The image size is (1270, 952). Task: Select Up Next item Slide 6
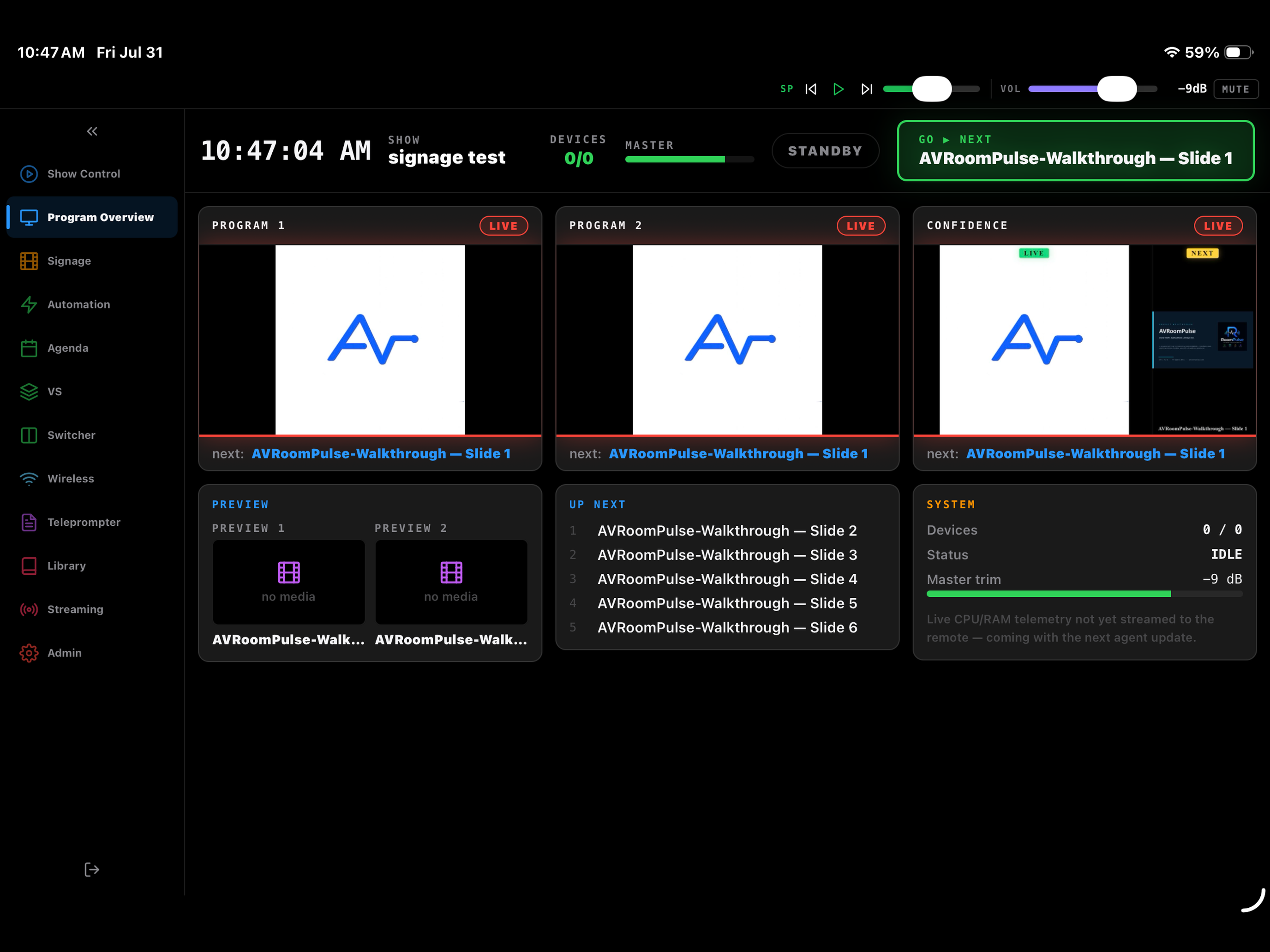click(x=727, y=627)
